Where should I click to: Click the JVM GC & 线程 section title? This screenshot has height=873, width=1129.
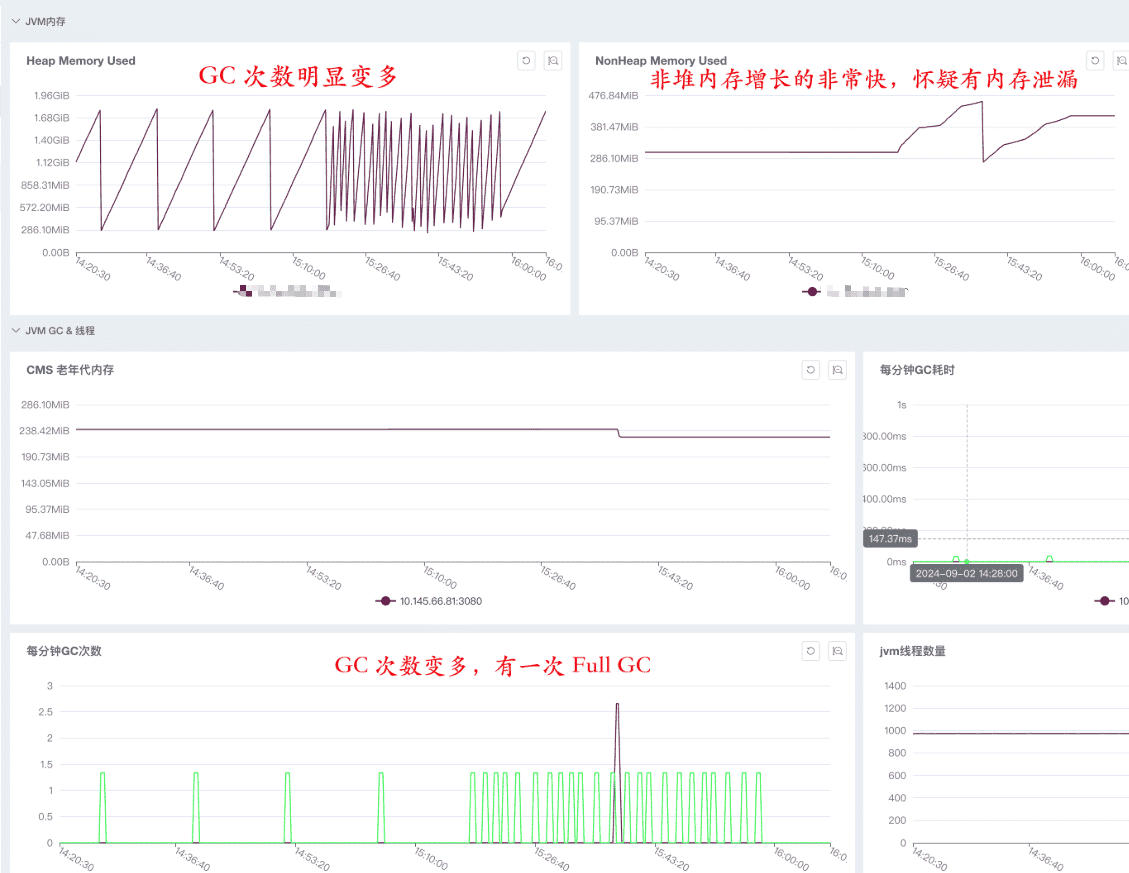pyautogui.click(x=60, y=330)
